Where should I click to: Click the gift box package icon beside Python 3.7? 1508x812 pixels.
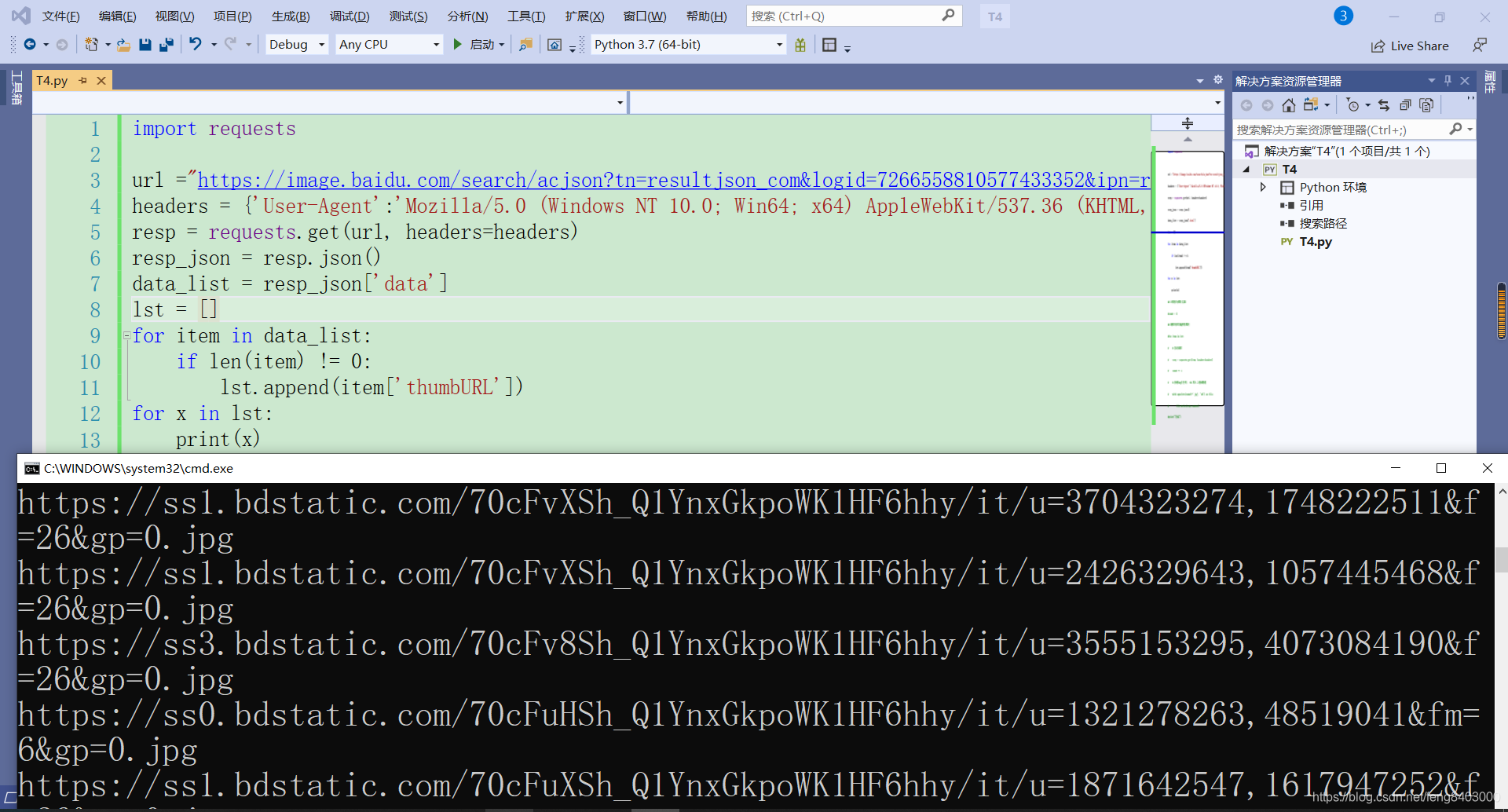click(x=800, y=45)
